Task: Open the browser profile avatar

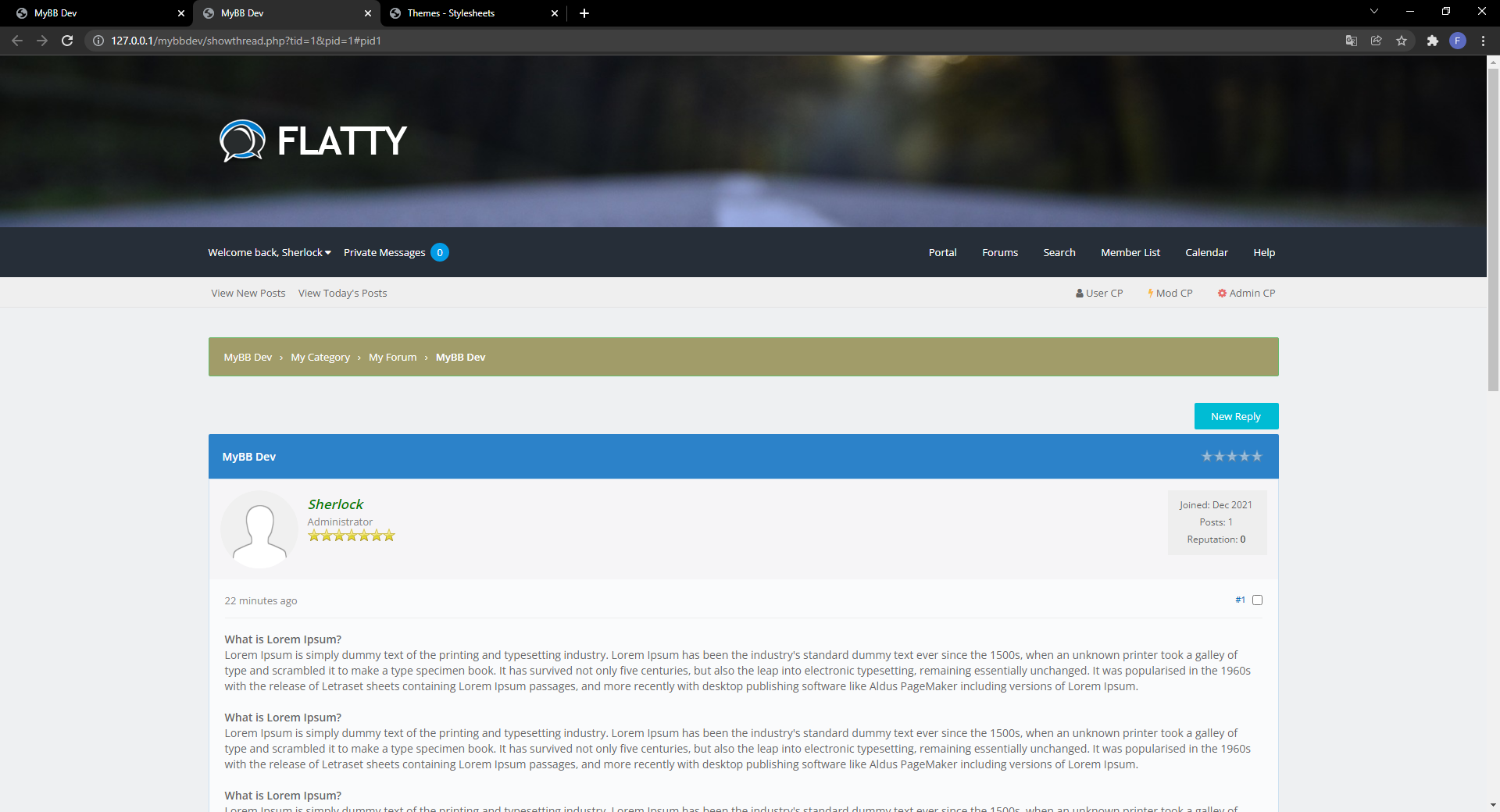Action: tap(1458, 41)
